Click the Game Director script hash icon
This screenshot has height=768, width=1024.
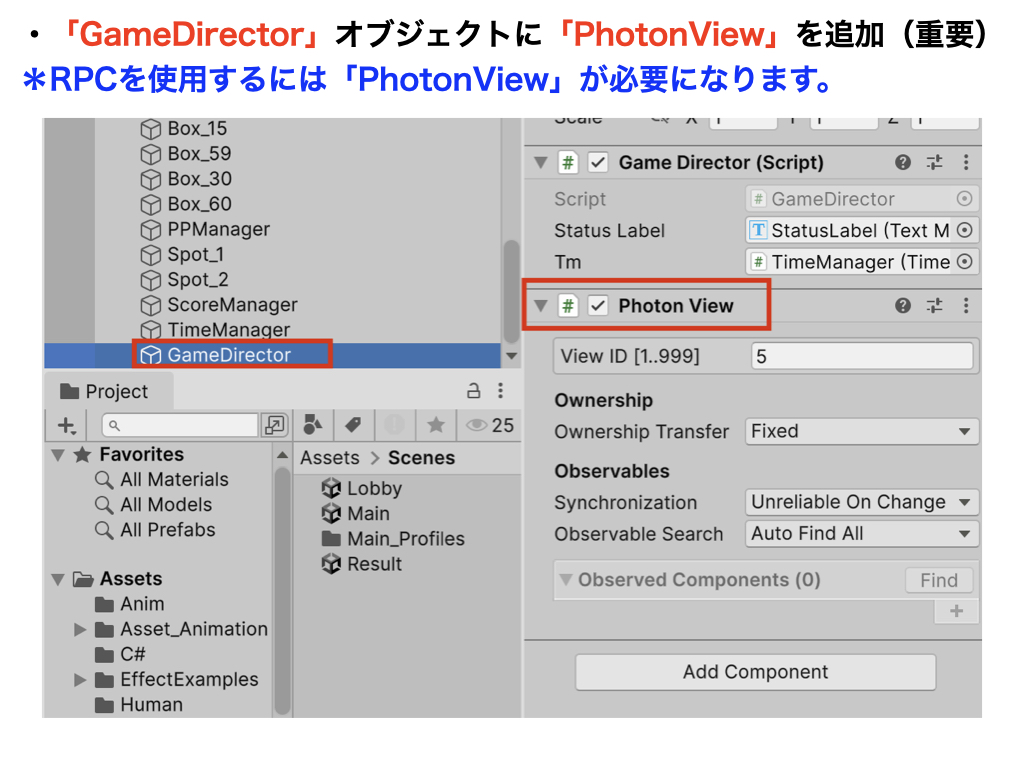tap(568, 163)
